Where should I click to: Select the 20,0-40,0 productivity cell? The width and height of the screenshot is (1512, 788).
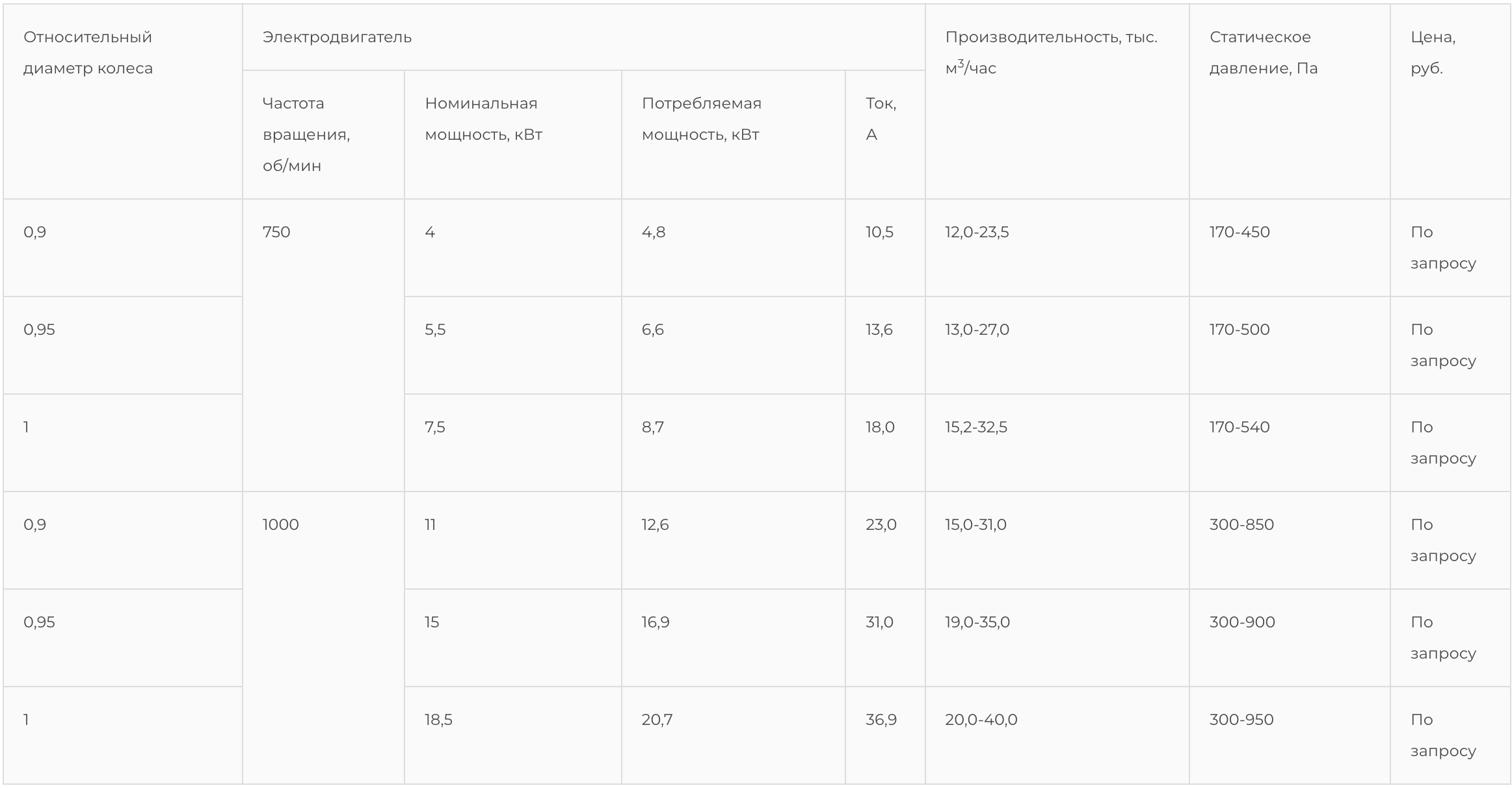coord(981,720)
